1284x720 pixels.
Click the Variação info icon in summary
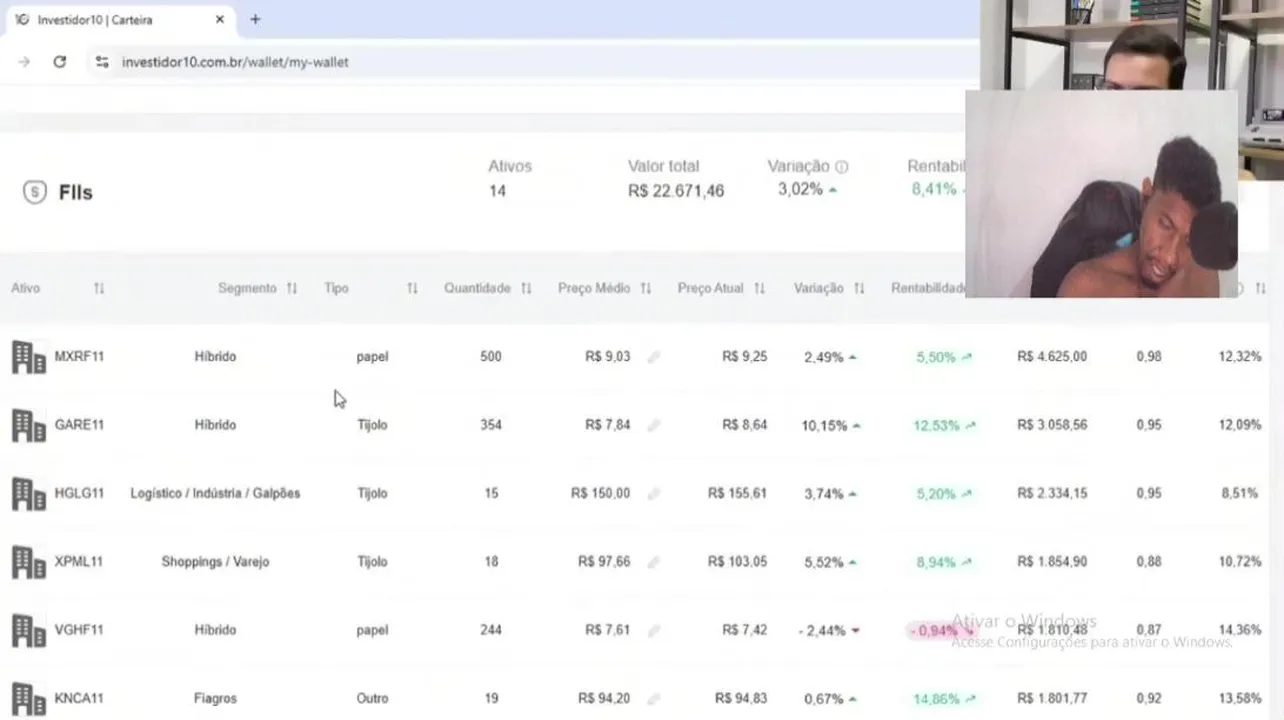tap(841, 167)
